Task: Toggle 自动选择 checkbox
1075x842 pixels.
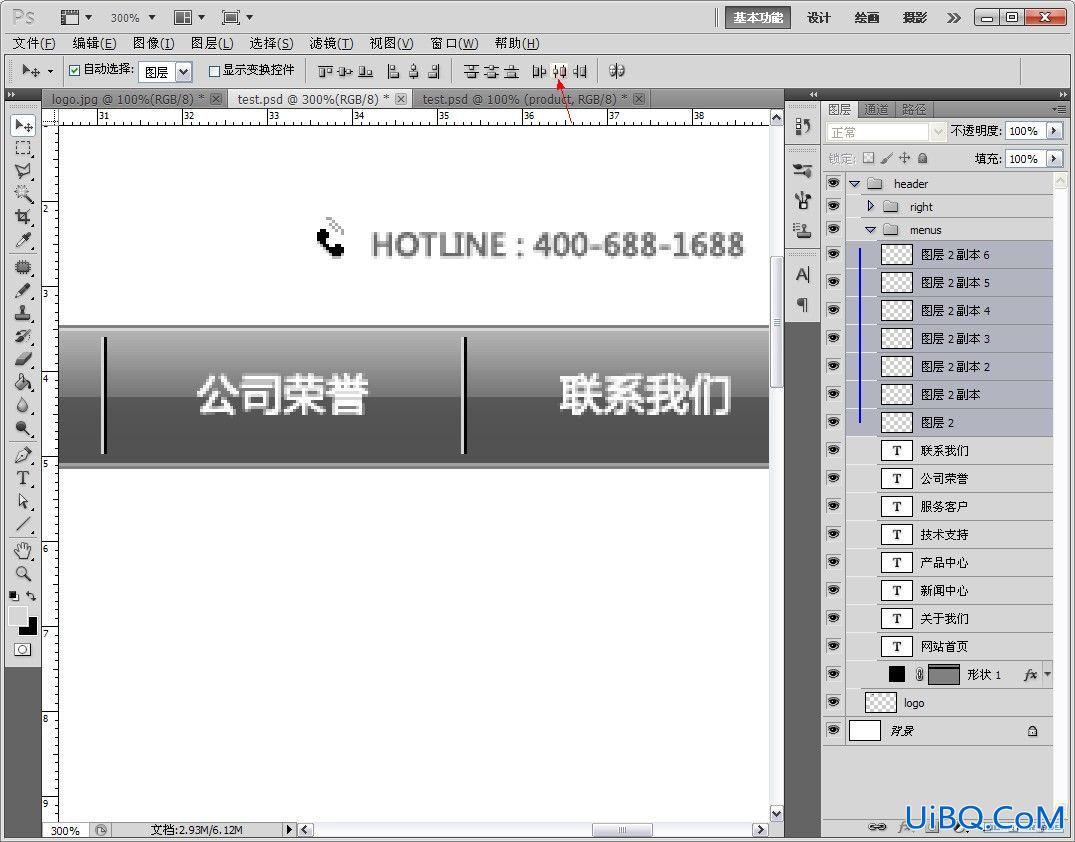Action: coord(75,70)
